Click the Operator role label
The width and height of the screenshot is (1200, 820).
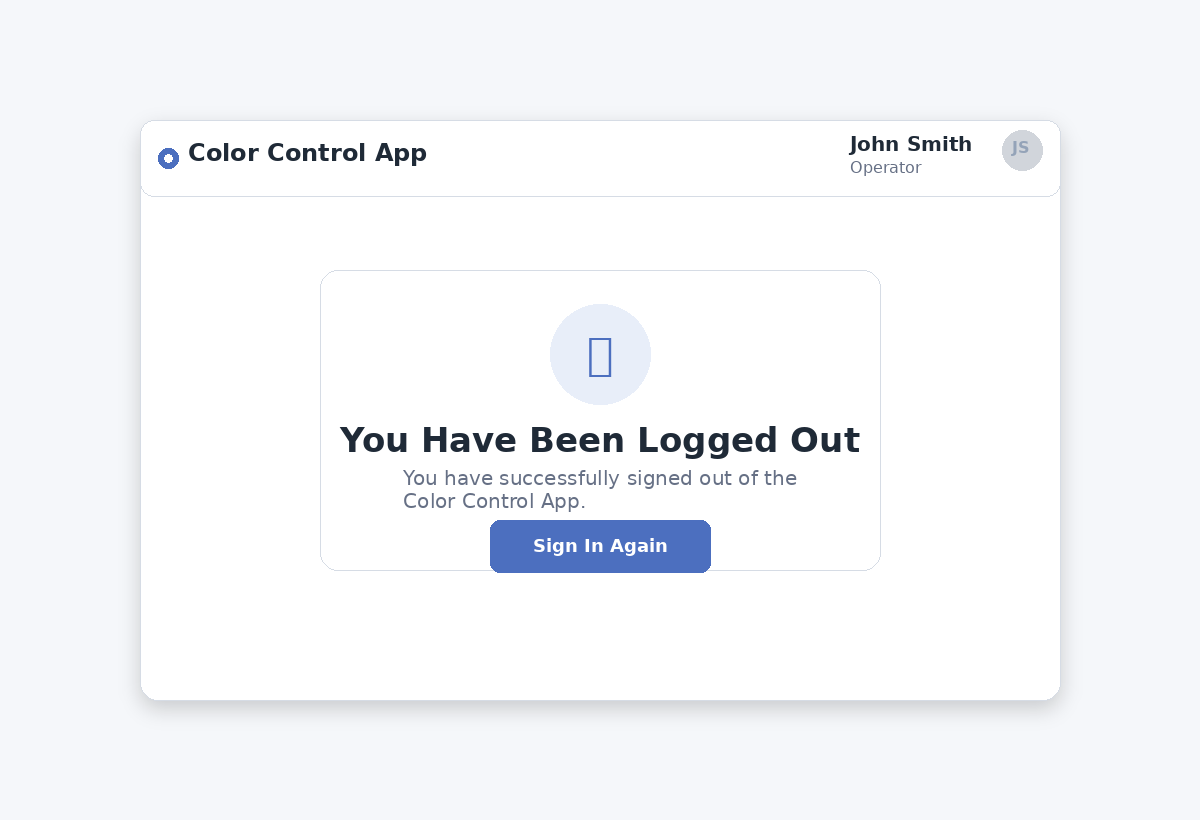pyautogui.click(x=885, y=168)
